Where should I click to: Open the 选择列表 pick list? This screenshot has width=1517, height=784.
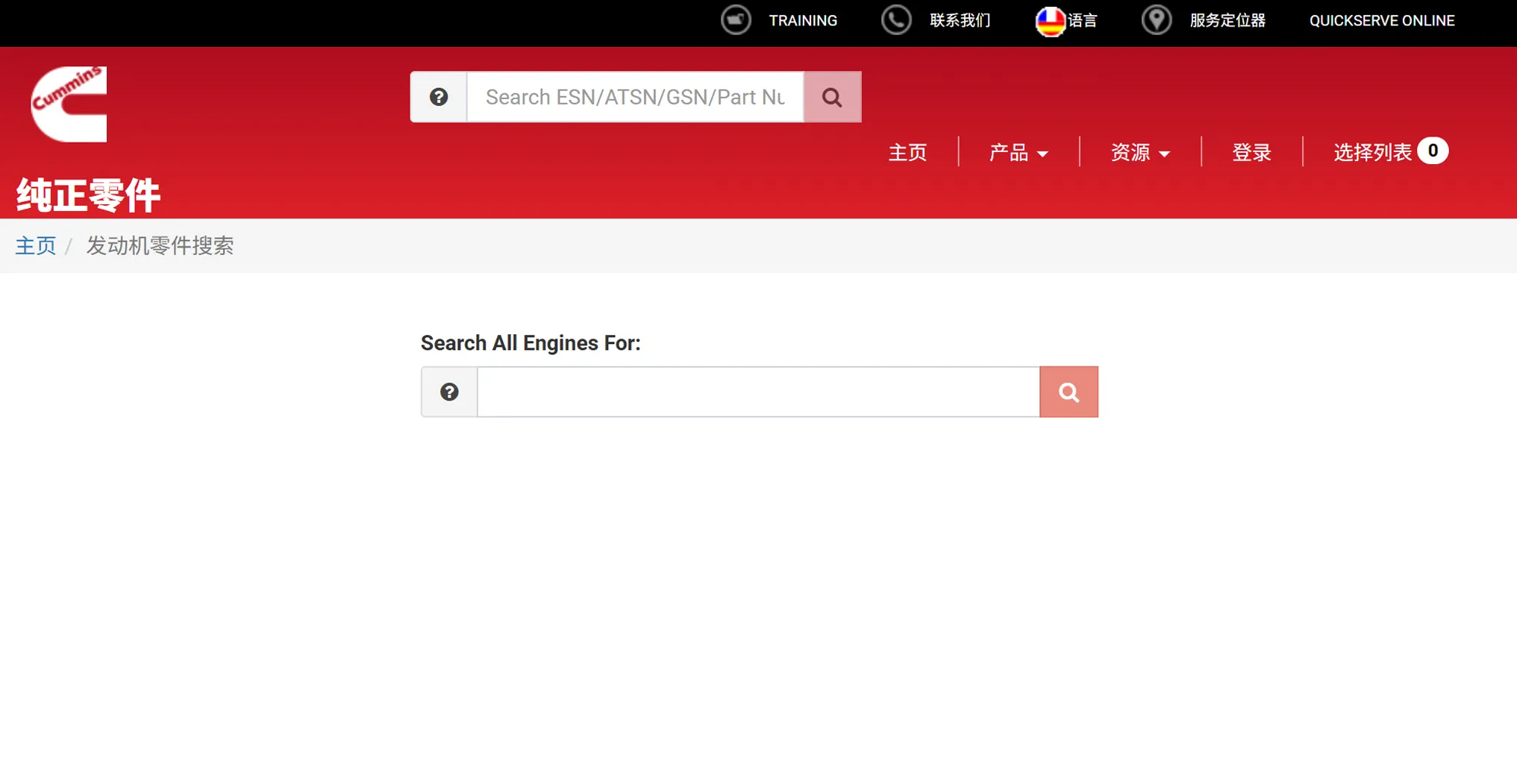point(1371,152)
